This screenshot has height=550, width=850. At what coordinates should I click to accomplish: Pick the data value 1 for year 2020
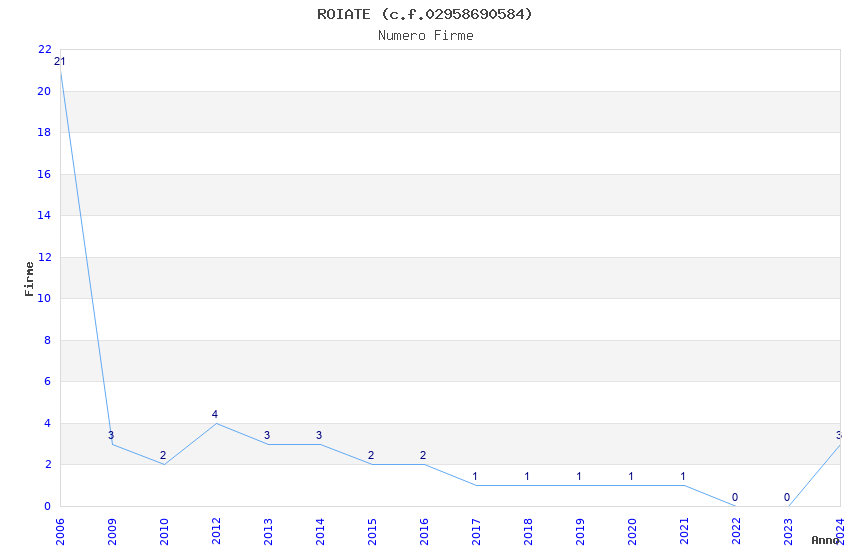pos(631,476)
